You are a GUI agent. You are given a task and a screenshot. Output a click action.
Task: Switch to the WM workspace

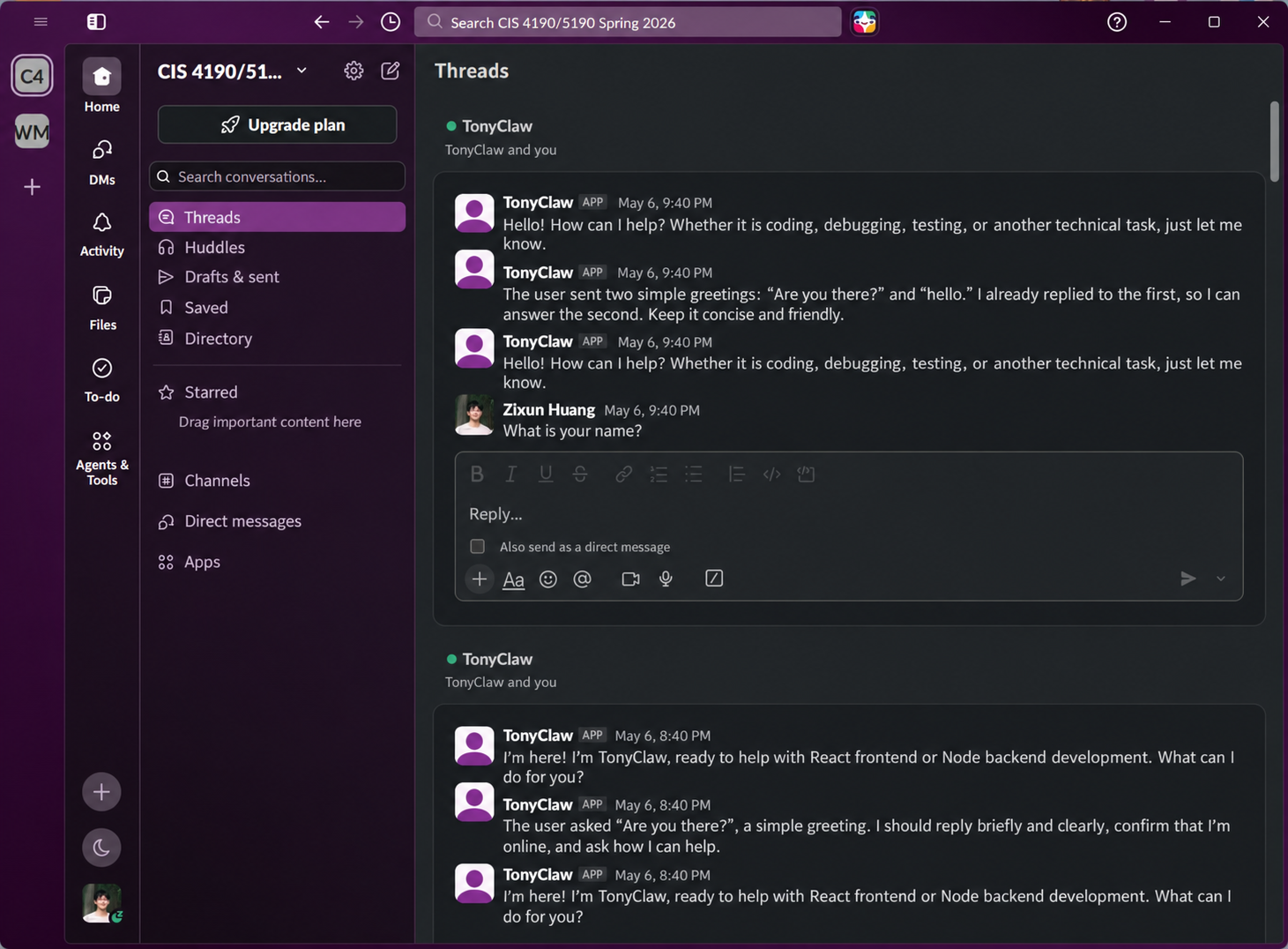tap(32, 132)
